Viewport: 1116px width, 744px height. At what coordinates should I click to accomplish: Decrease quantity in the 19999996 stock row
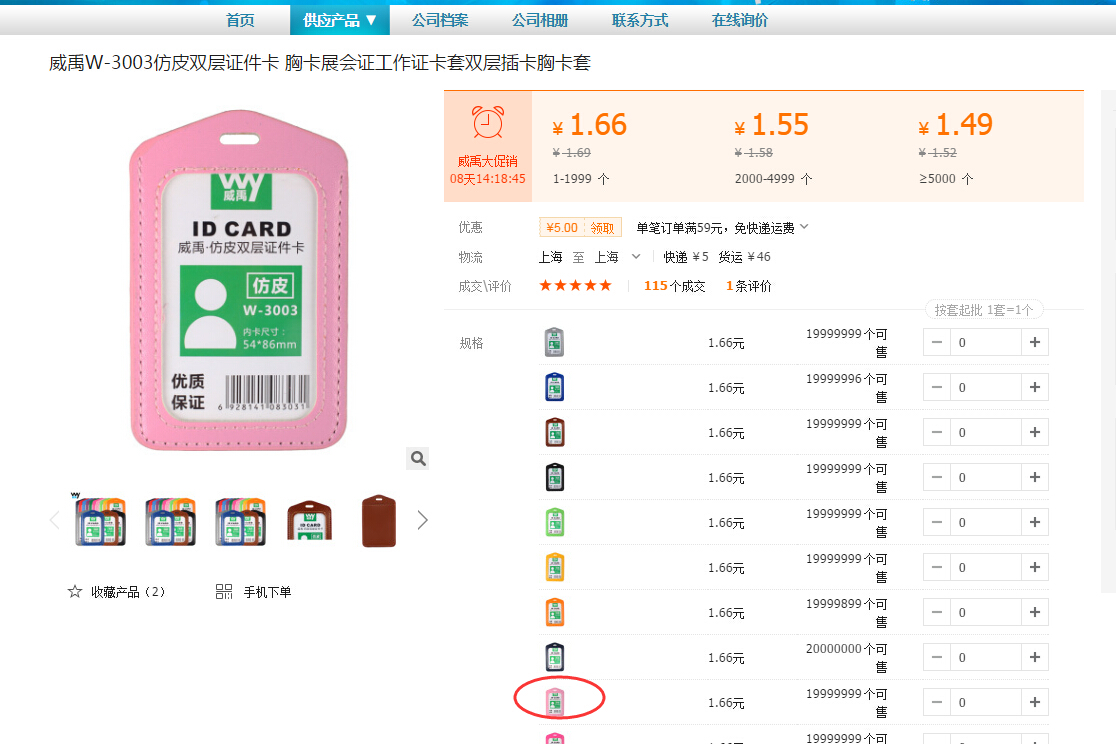(937, 387)
